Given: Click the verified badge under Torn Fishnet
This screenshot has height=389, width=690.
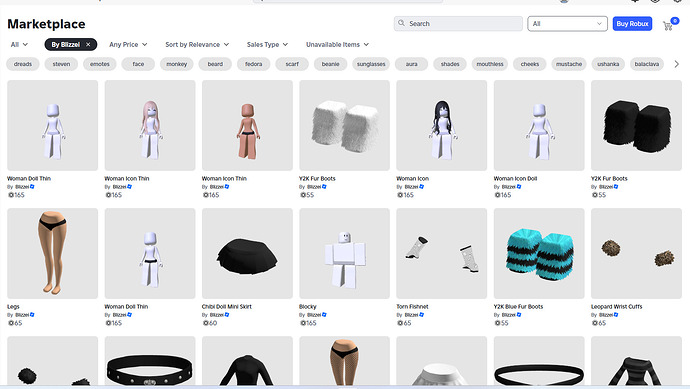Looking at the screenshot, I should point(421,315).
